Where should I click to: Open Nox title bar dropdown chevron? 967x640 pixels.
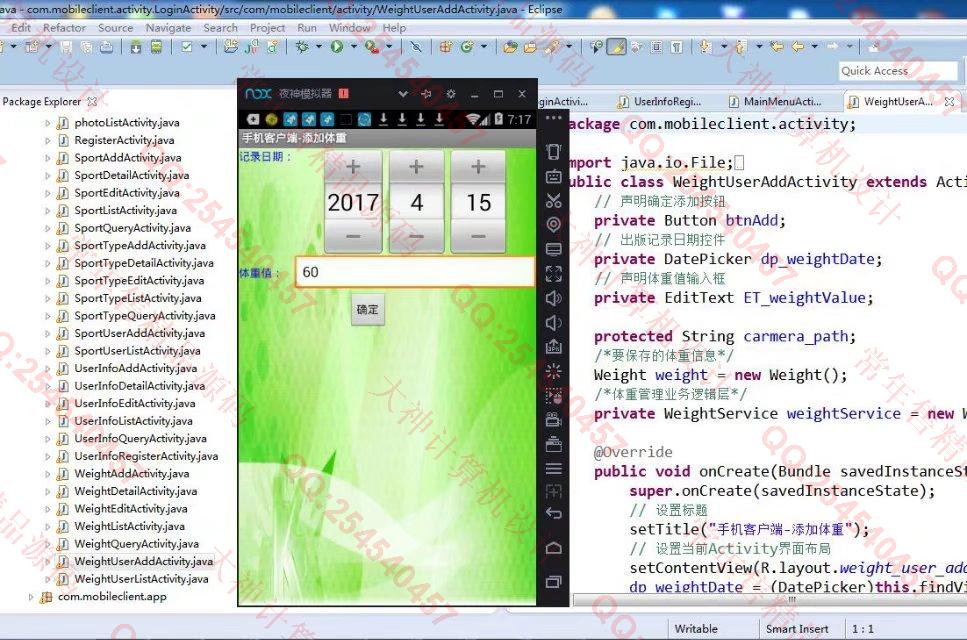click(x=403, y=94)
